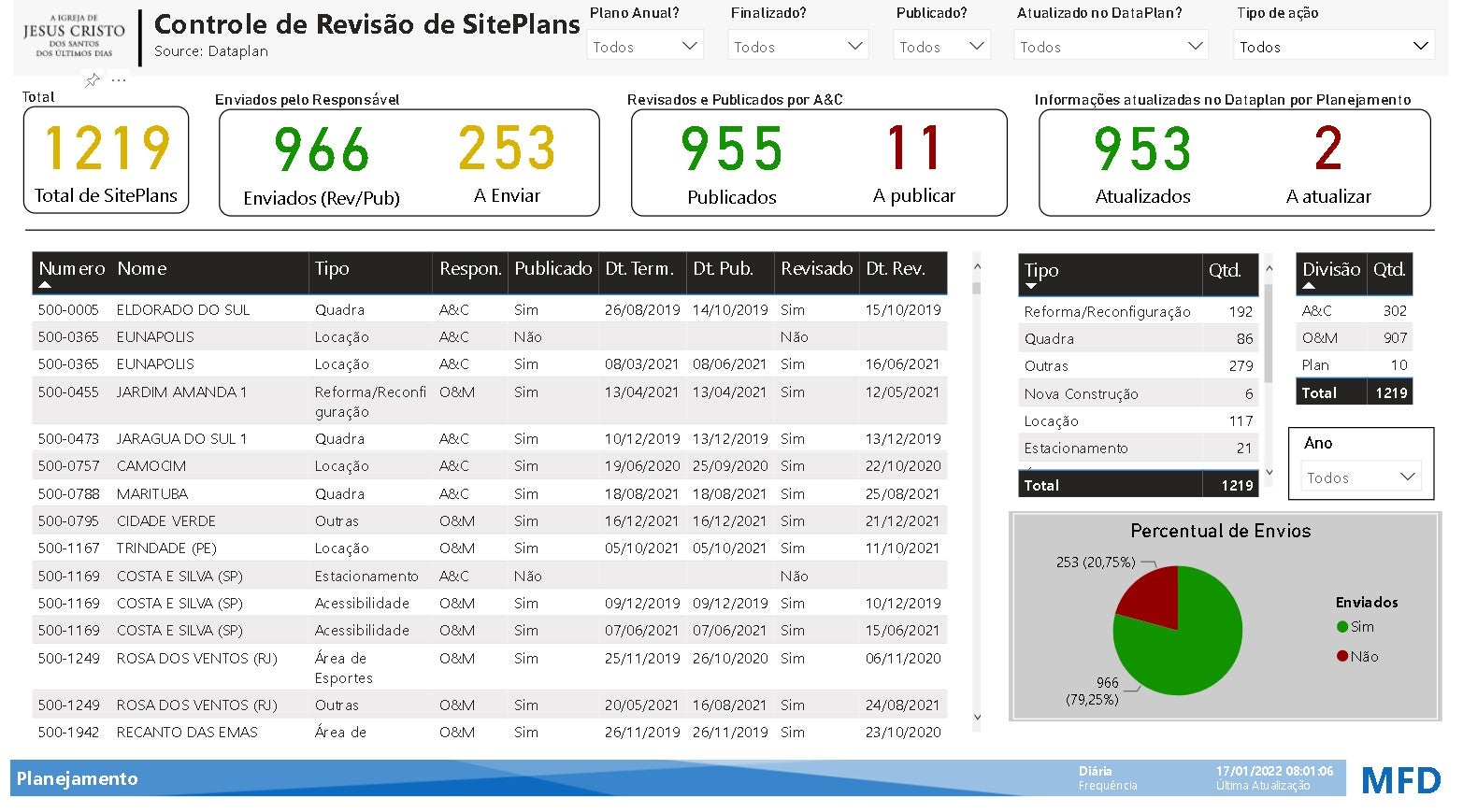Open the 'Tipo de ação' dropdown

pos(1333,46)
